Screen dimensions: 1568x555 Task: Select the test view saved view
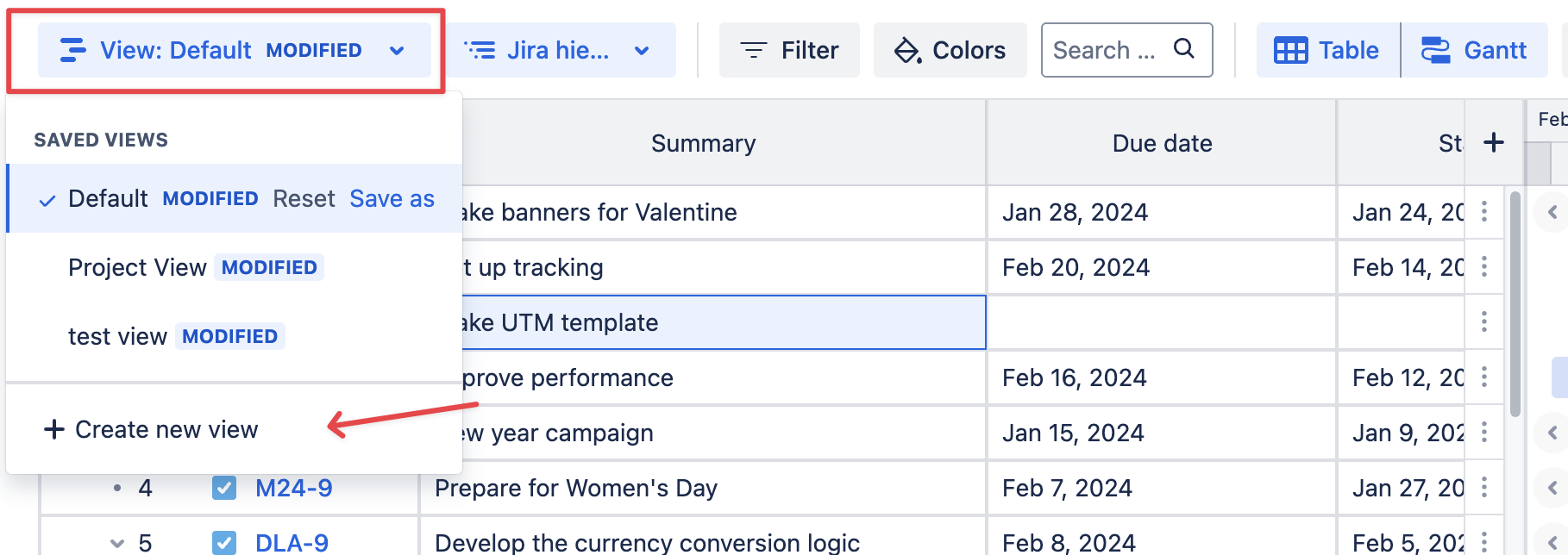coord(117,336)
